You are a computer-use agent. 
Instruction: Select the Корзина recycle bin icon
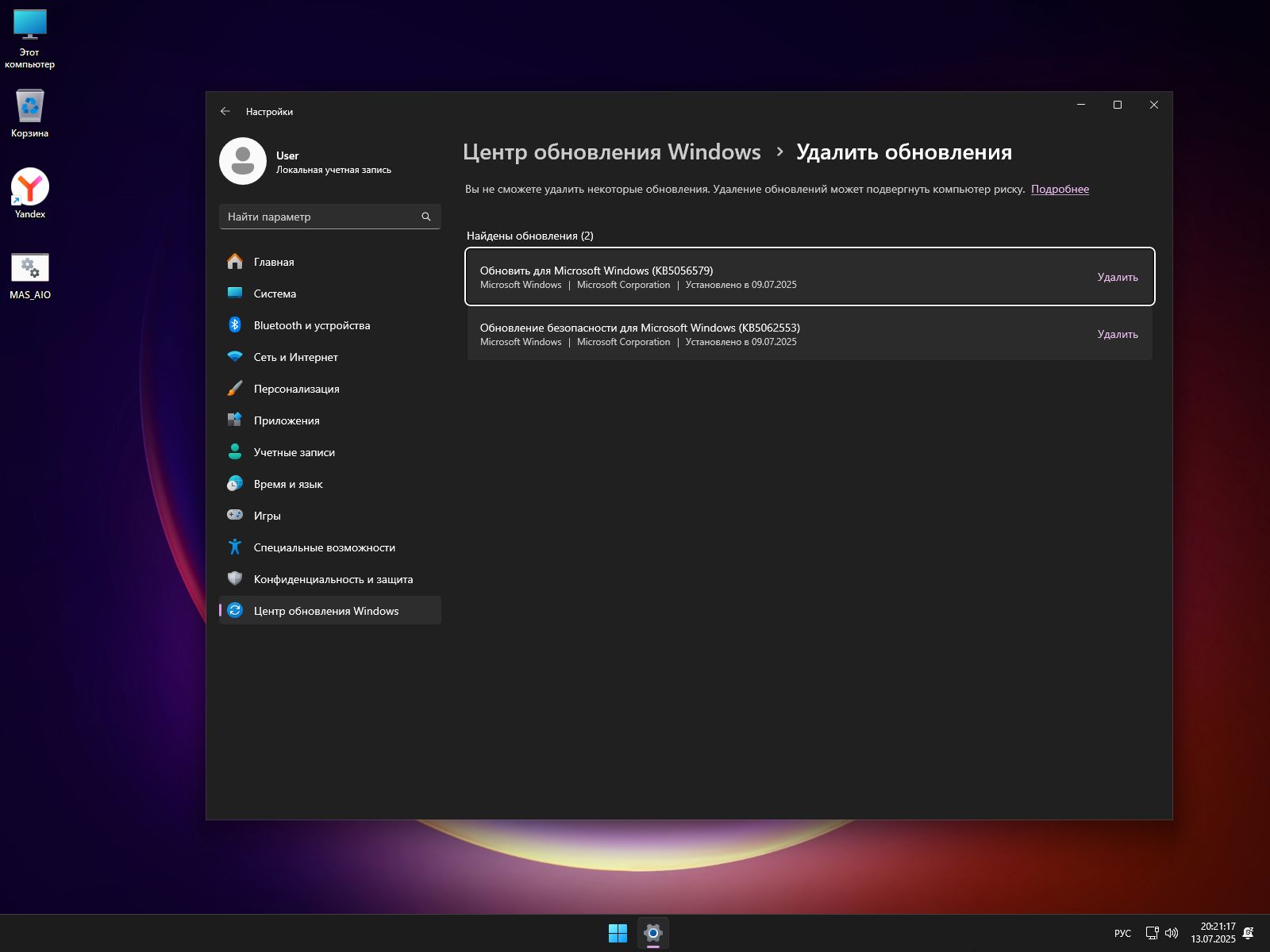pyautogui.click(x=30, y=113)
